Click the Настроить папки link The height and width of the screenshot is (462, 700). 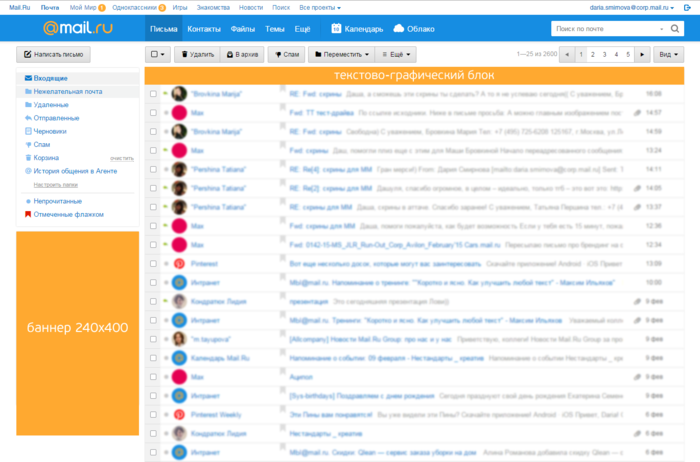[55, 184]
